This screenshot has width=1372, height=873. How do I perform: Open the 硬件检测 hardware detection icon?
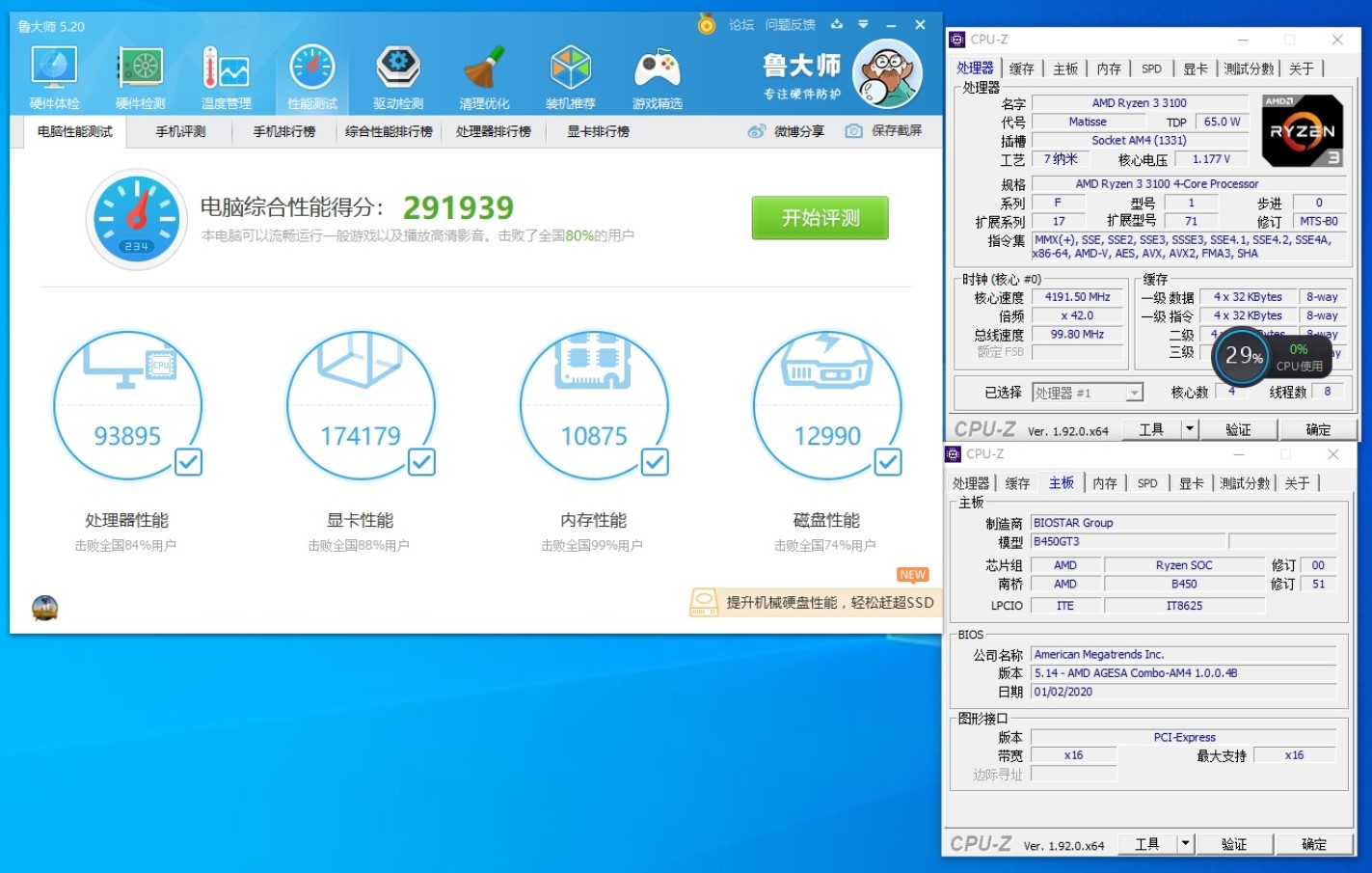click(141, 68)
